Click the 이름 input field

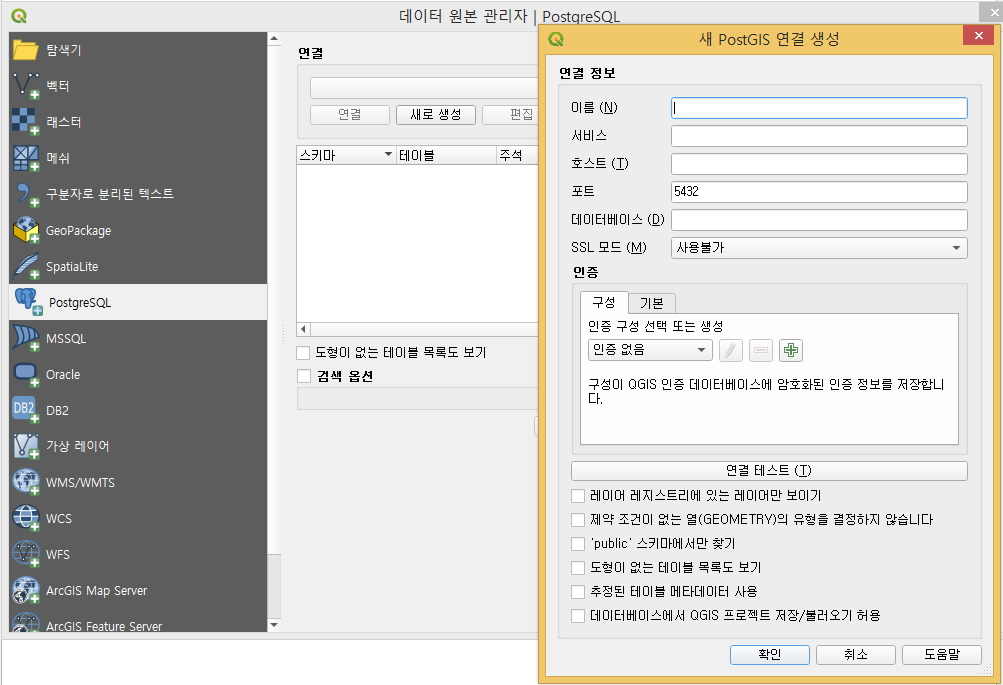(x=819, y=107)
